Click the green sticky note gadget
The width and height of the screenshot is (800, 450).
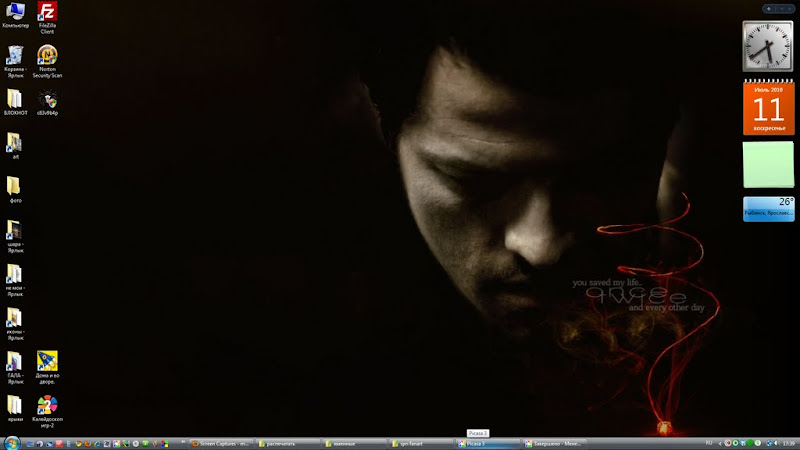pos(768,165)
